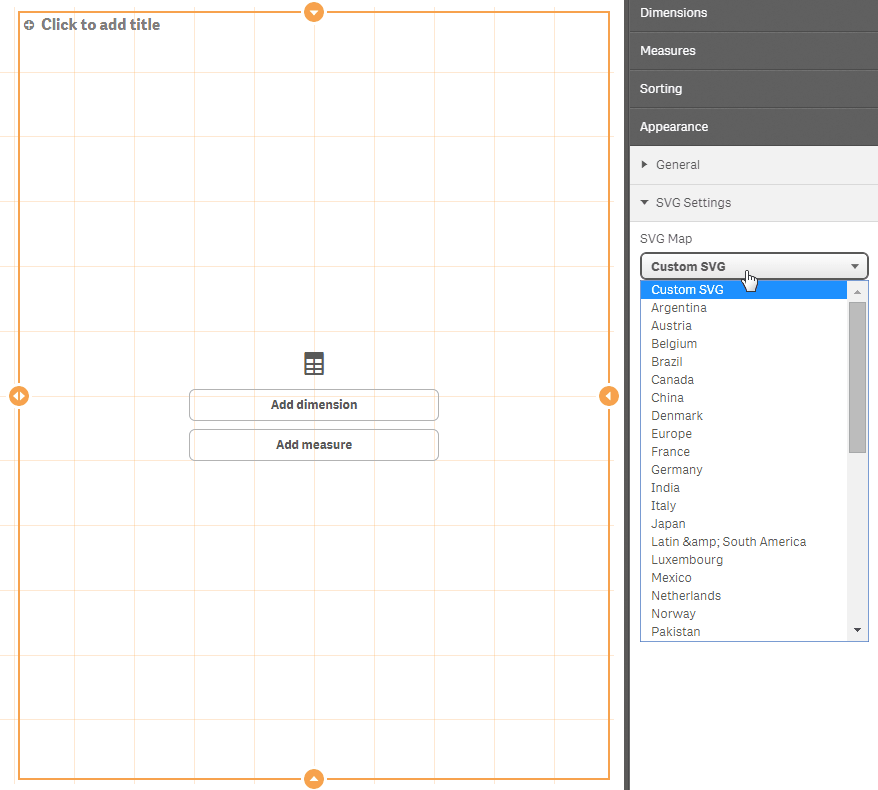Image resolution: width=878 pixels, height=790 pixels.
Task: Click the right-edge orange resize arrow
Action: [609, 396]
